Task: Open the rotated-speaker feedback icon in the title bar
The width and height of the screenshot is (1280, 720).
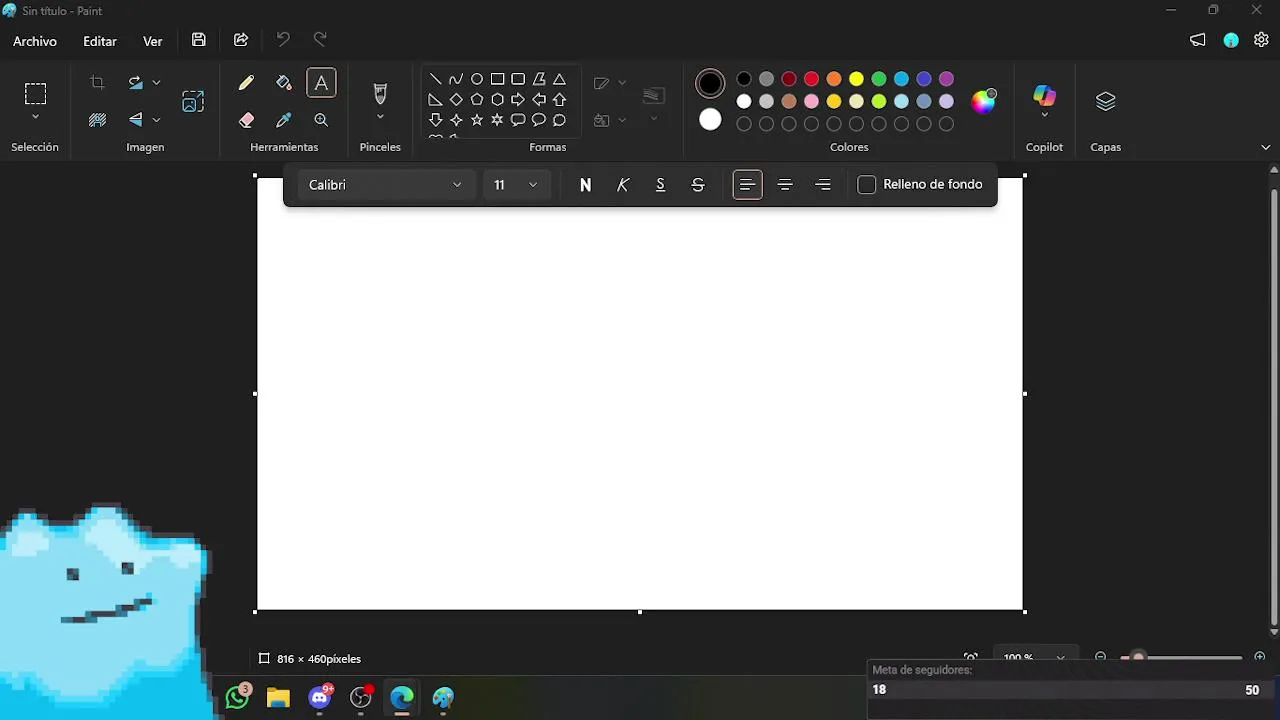Action: (1198, 40)
